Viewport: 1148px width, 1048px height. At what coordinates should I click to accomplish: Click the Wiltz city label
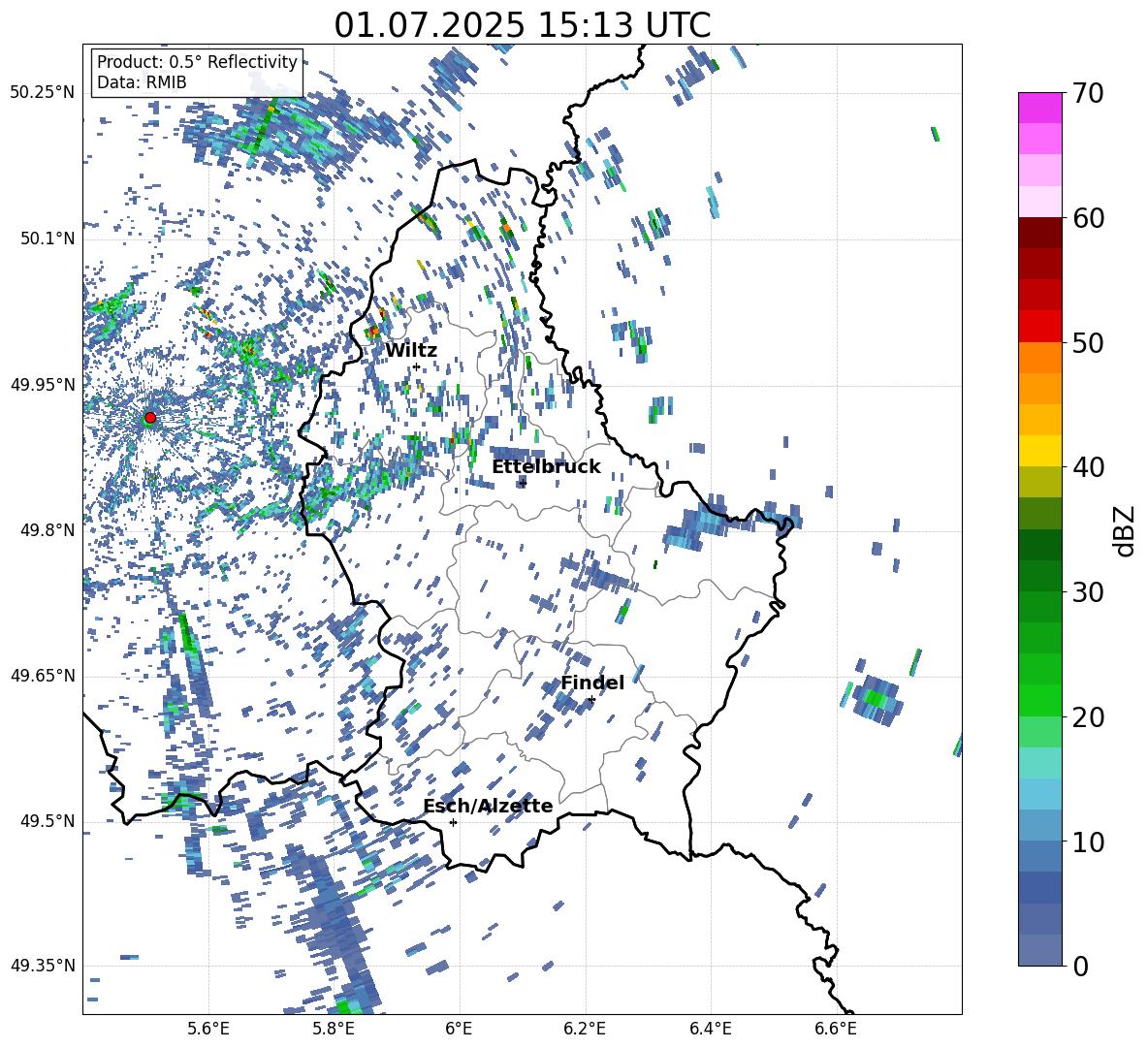411,351
